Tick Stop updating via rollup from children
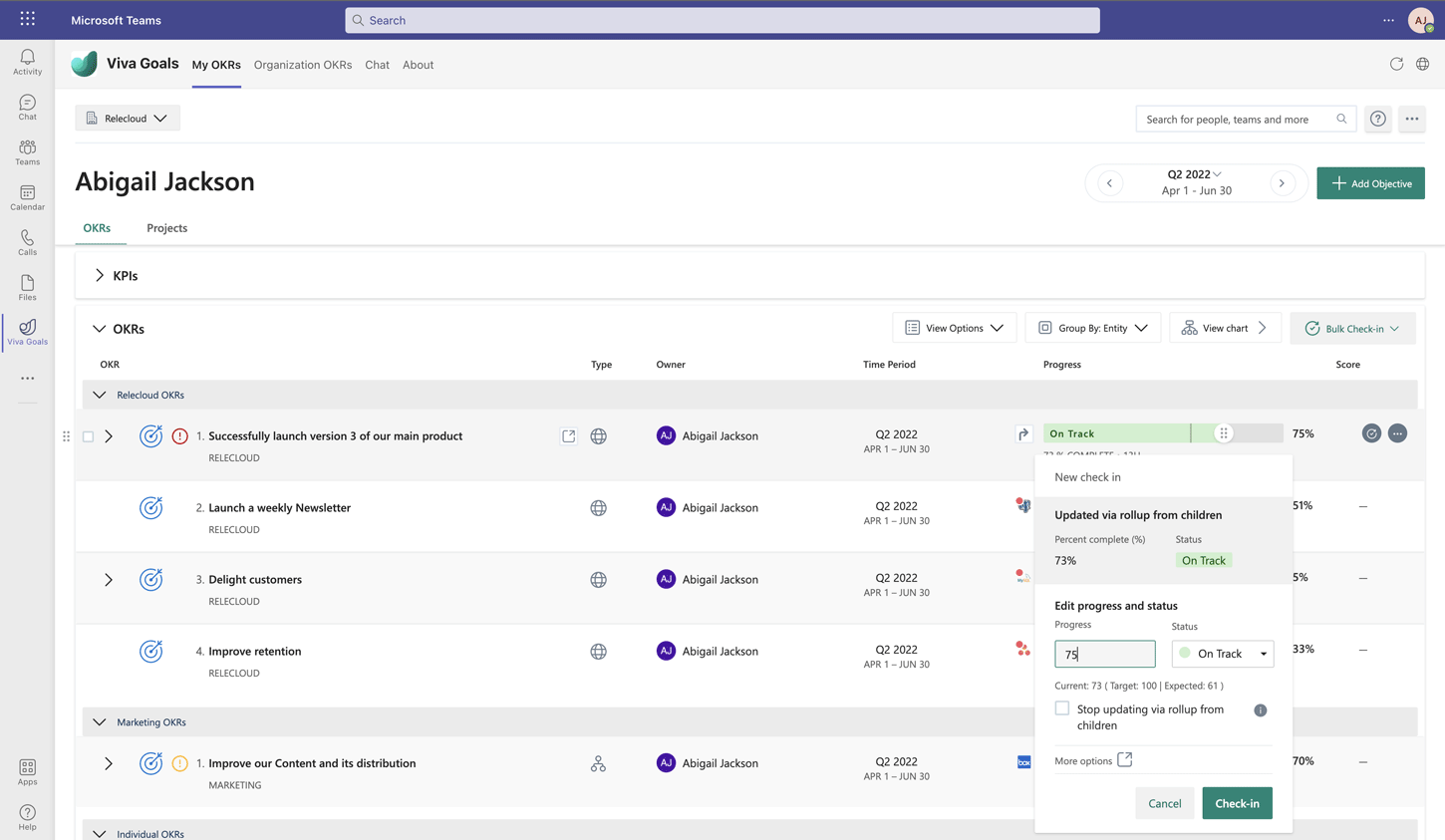The width and height of the screenshot is (1445, 840). pyautogui.click(x=1062, y=708)
